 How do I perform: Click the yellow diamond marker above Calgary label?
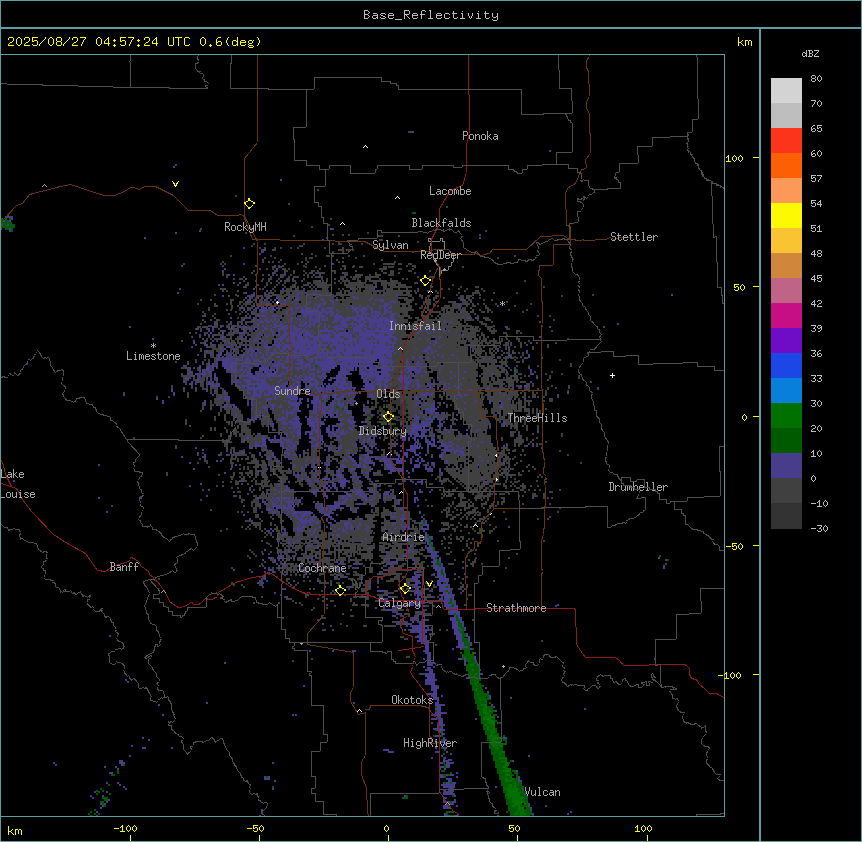pos(405,589)
